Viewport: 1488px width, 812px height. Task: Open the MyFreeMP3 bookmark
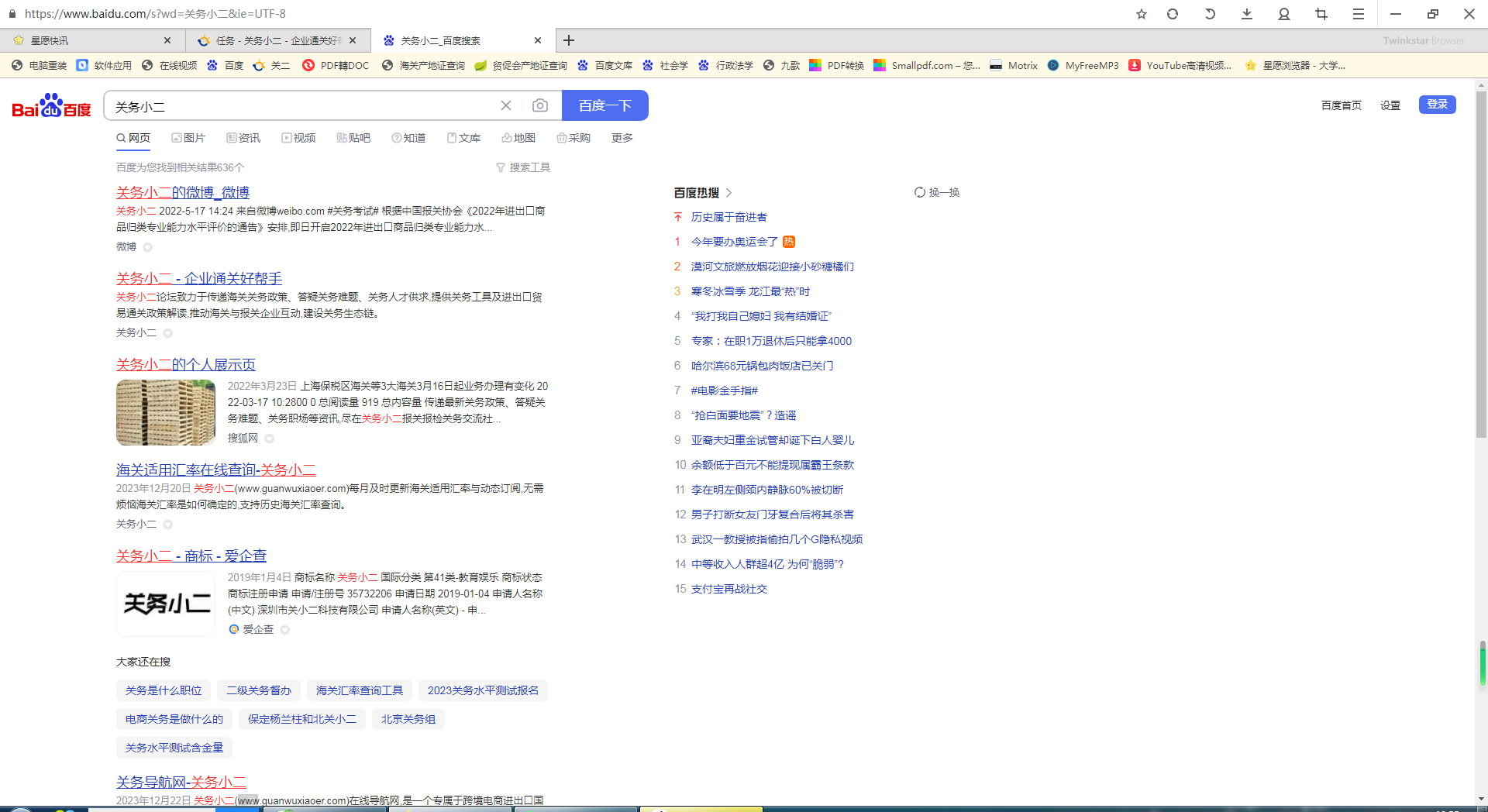click(1083, 65)
